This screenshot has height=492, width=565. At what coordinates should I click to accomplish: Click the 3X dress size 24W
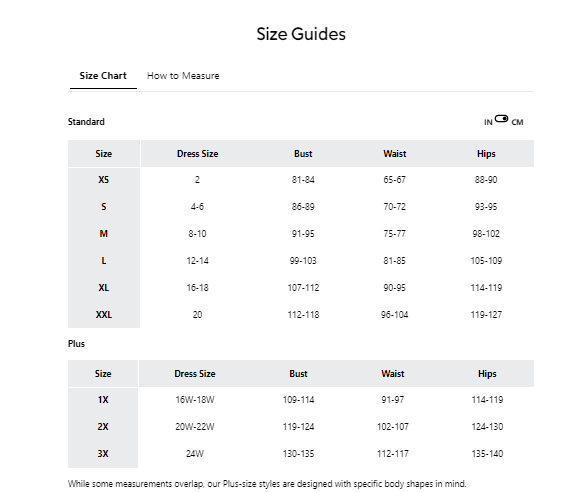[x=195, y=454]
